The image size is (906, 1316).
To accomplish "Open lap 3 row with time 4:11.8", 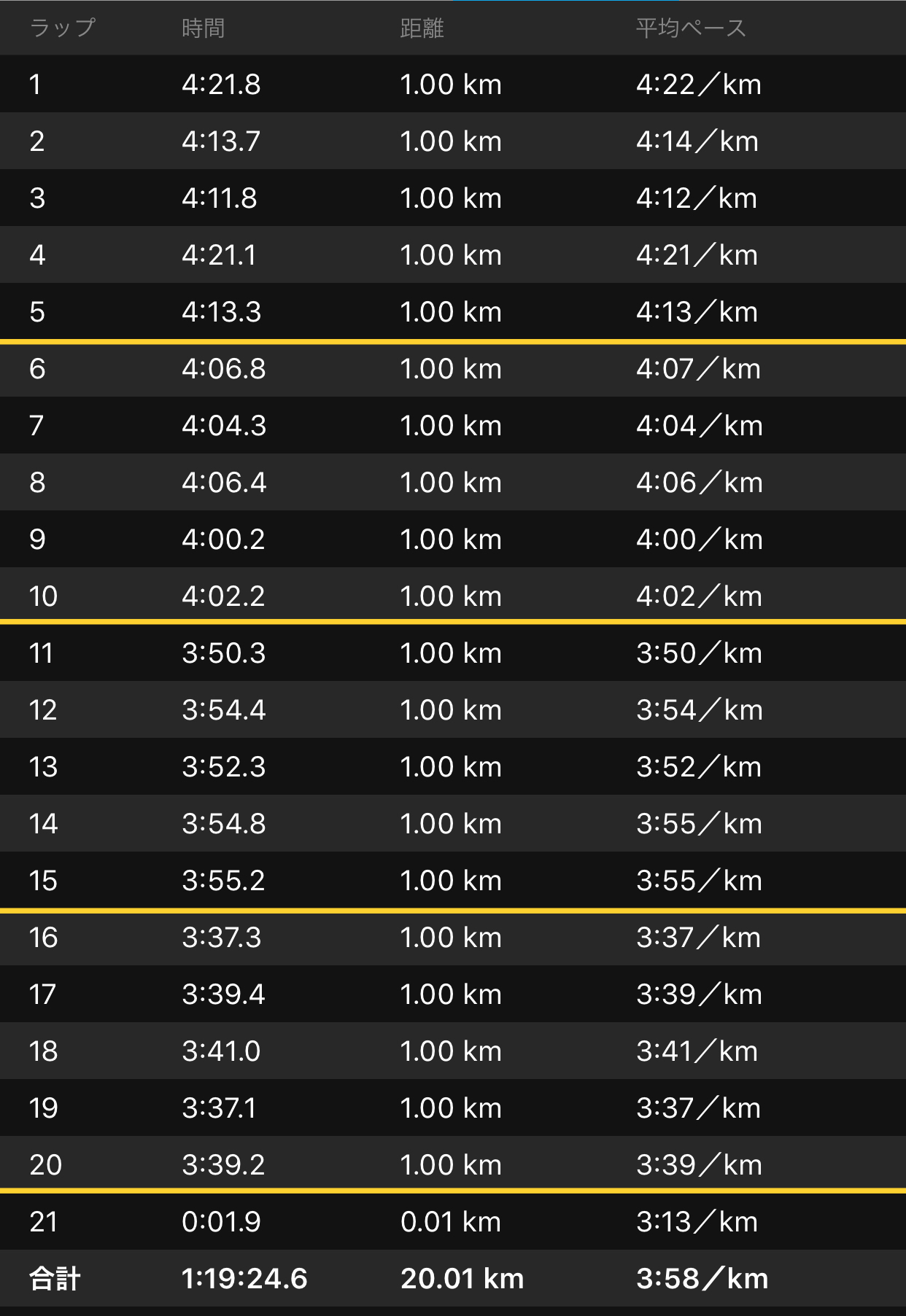I will tap(453, 198).
